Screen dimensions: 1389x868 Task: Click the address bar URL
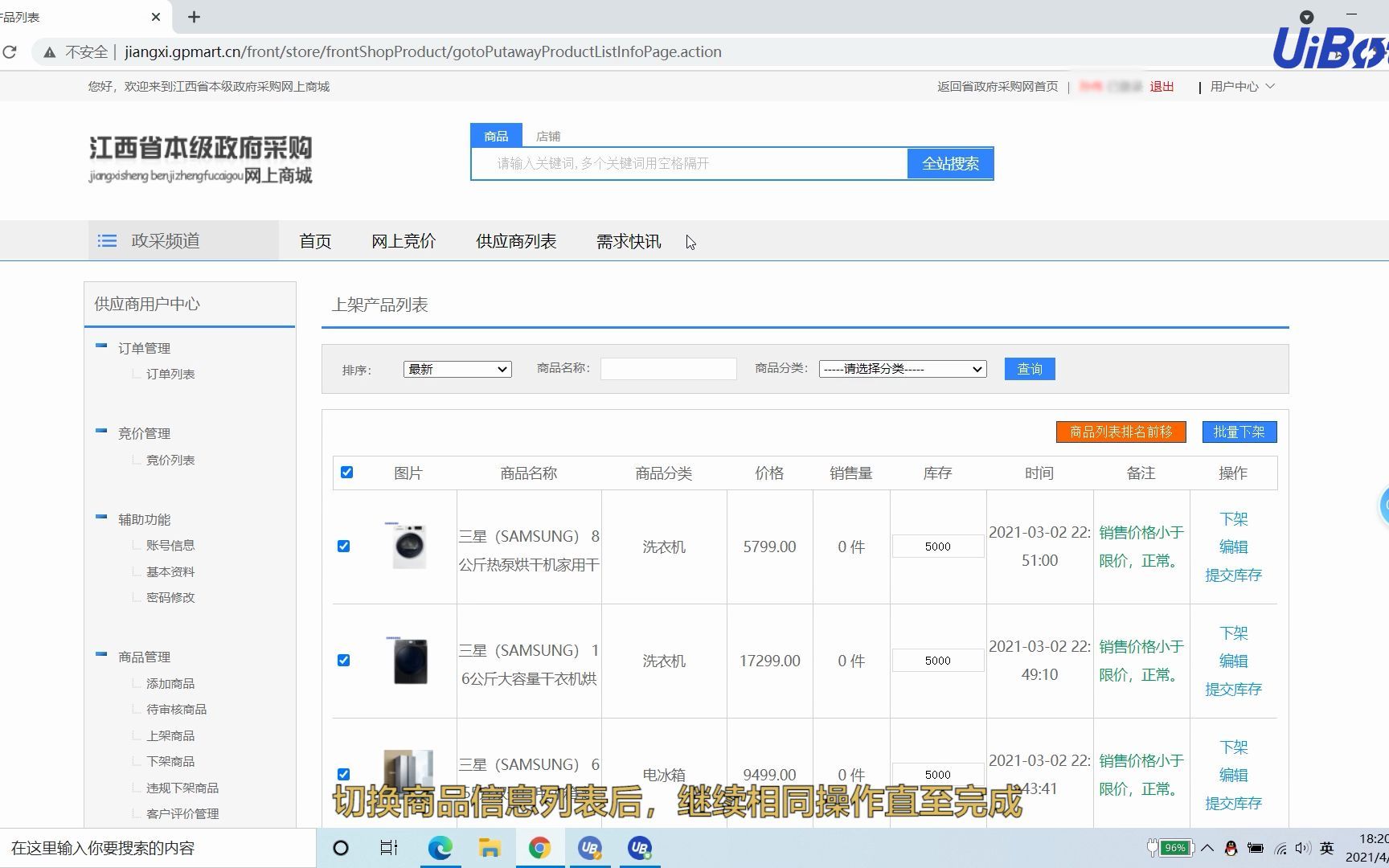coord(423,52)
